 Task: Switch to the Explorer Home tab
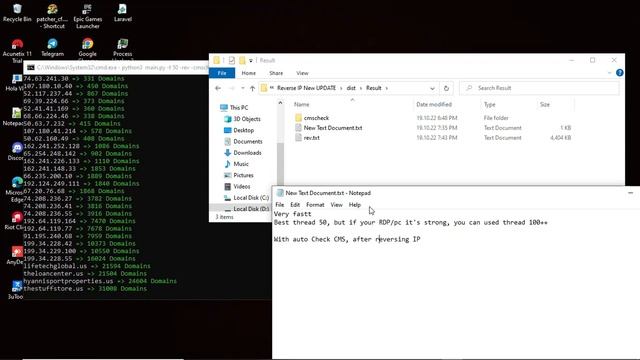249,73
